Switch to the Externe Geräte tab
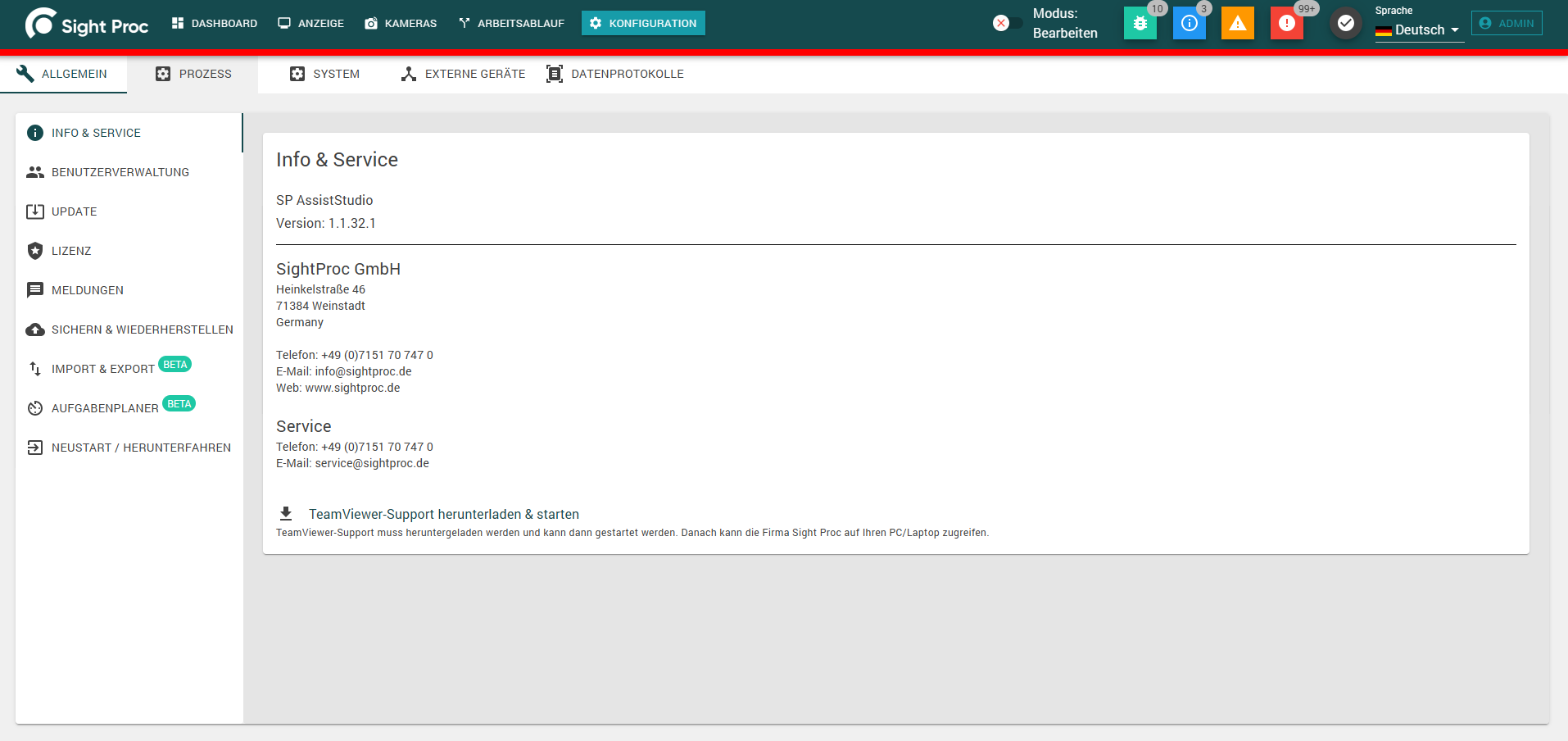Screen dimensions: 1568x741 tap(463, 74)
